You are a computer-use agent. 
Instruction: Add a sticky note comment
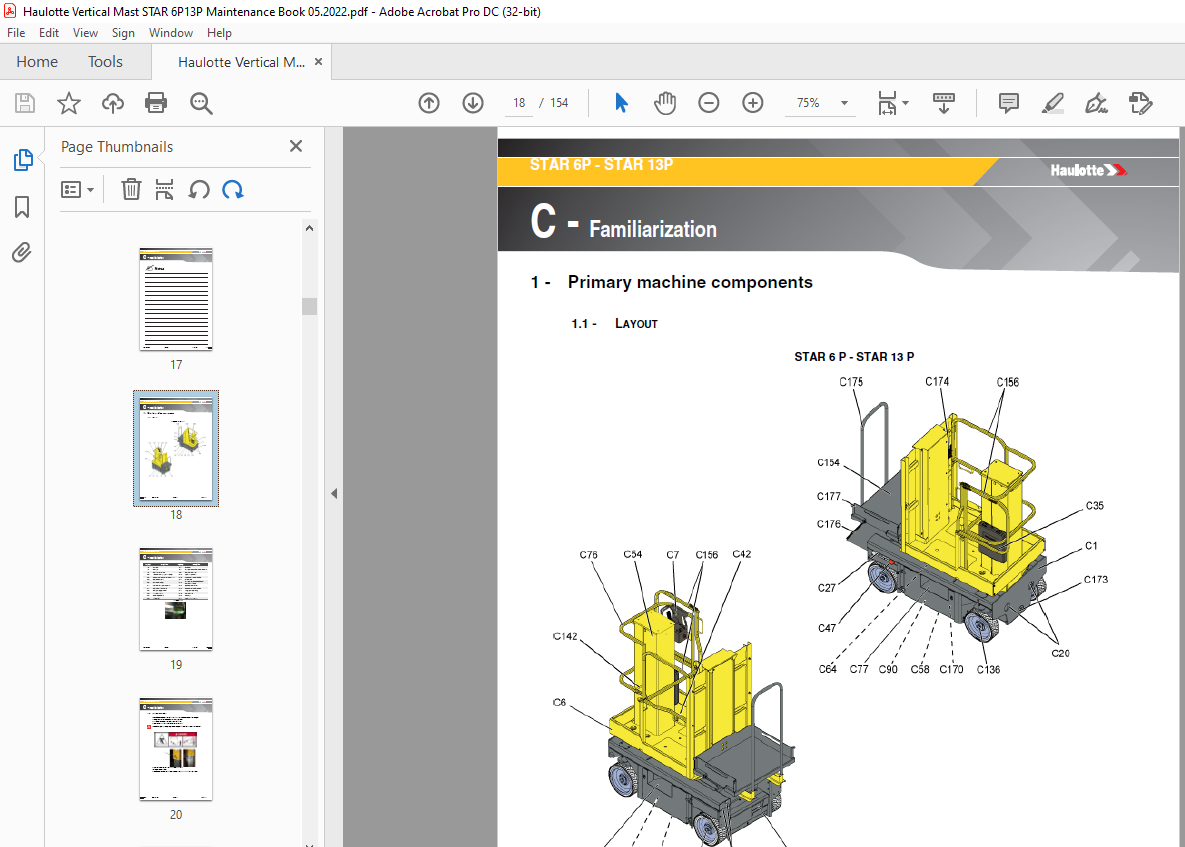click(x=1009, y=103)
